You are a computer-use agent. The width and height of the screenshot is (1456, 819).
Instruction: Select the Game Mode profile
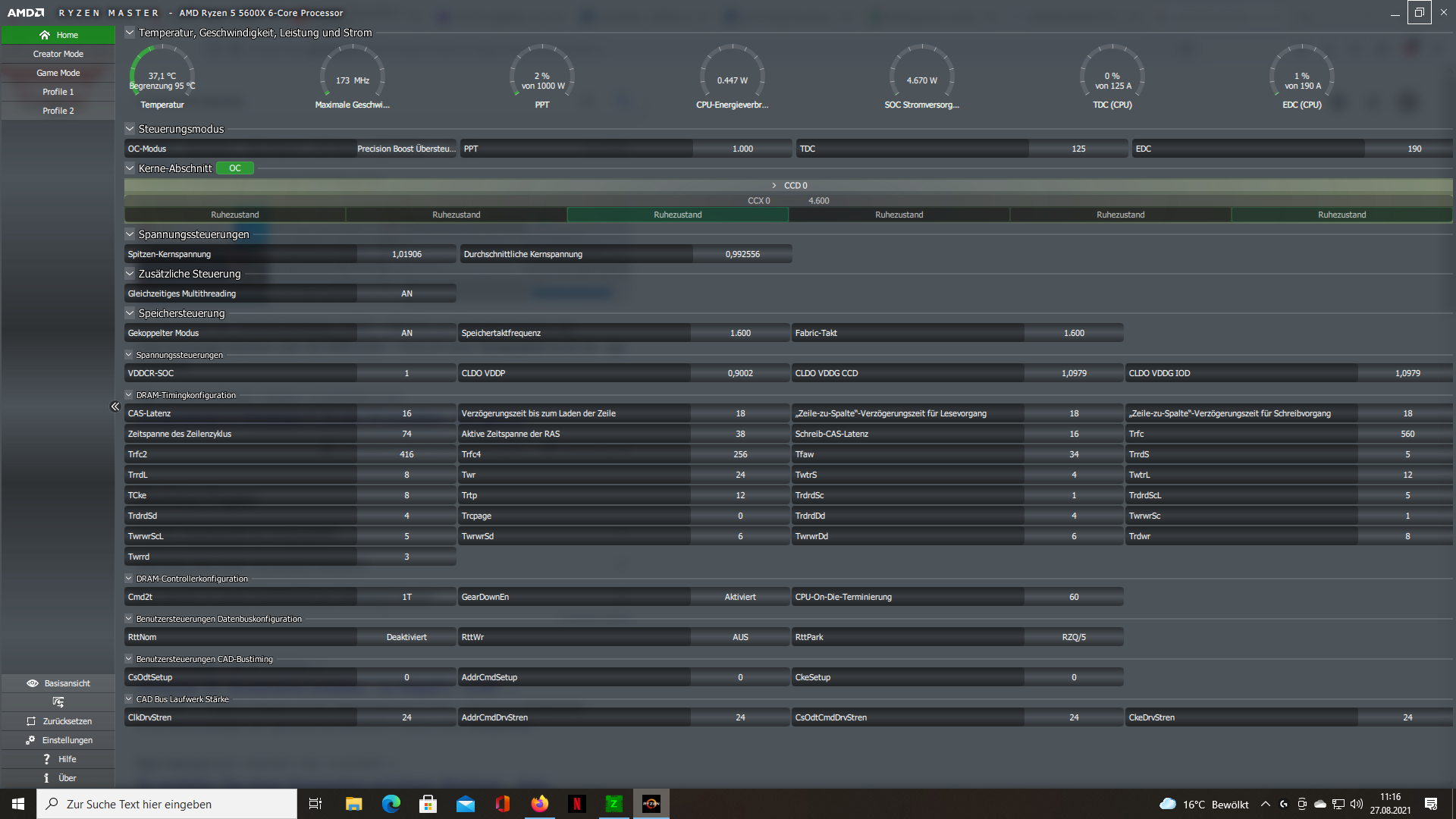pyautogui.click(x=58, y=73)
